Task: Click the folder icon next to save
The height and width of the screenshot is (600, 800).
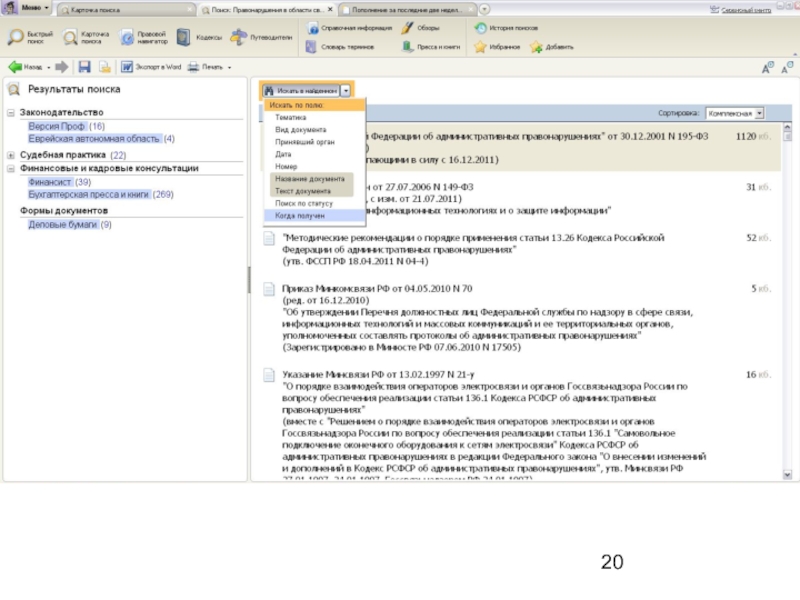Action: (105, 67)
